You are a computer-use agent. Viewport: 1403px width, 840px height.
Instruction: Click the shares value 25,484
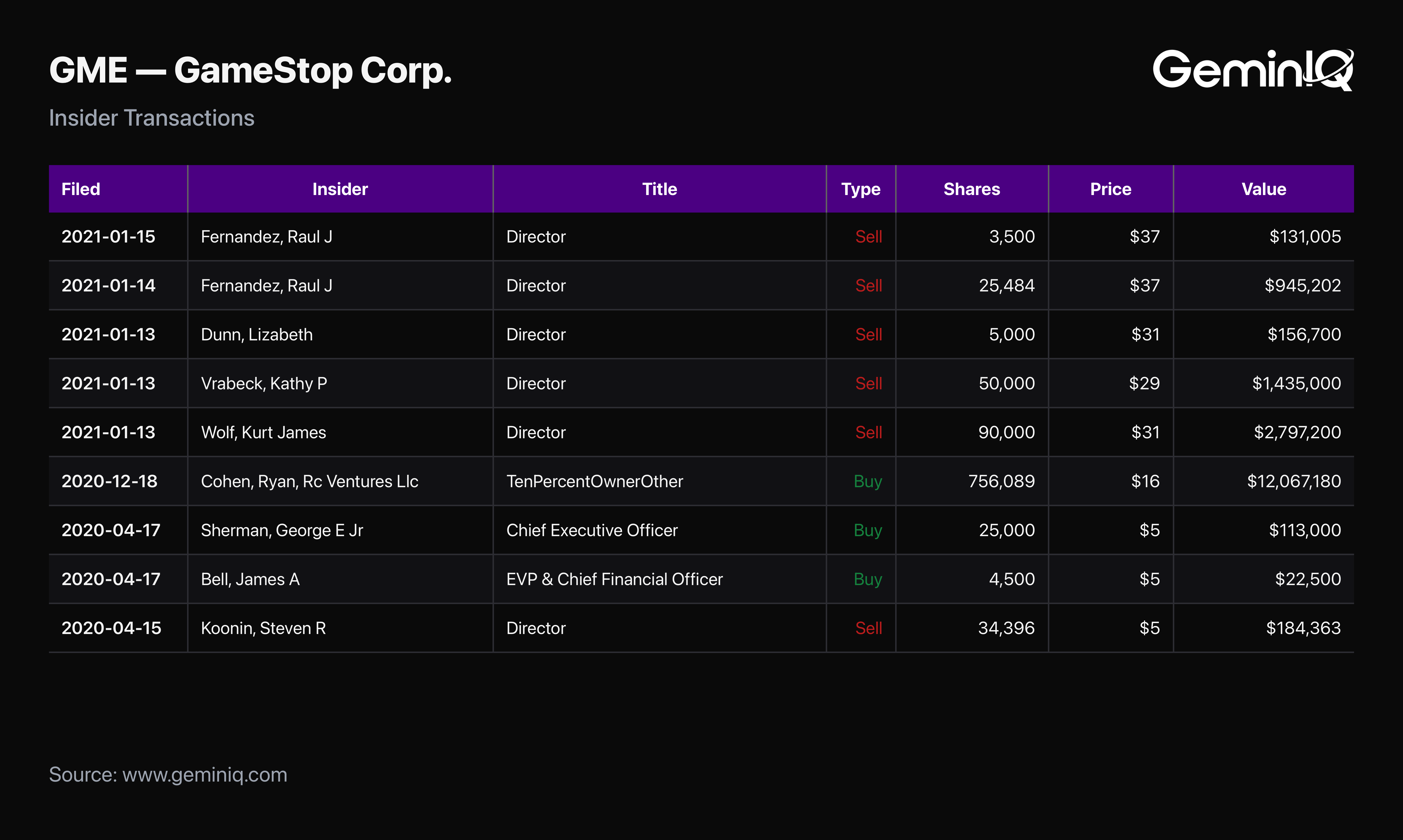point(1007,285)
